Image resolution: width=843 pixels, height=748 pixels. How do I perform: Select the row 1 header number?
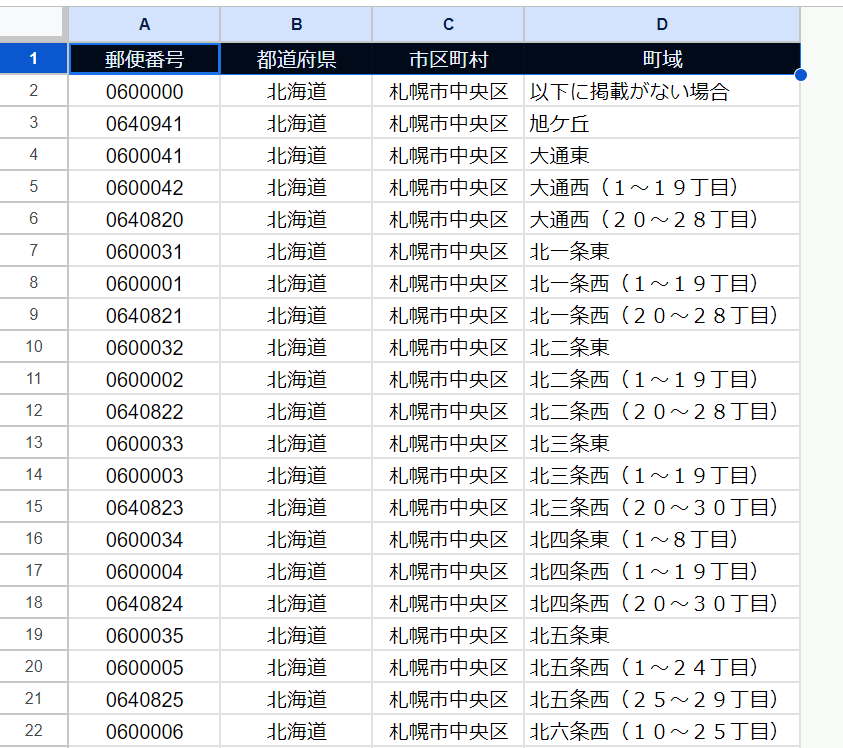tap(34, 59)
